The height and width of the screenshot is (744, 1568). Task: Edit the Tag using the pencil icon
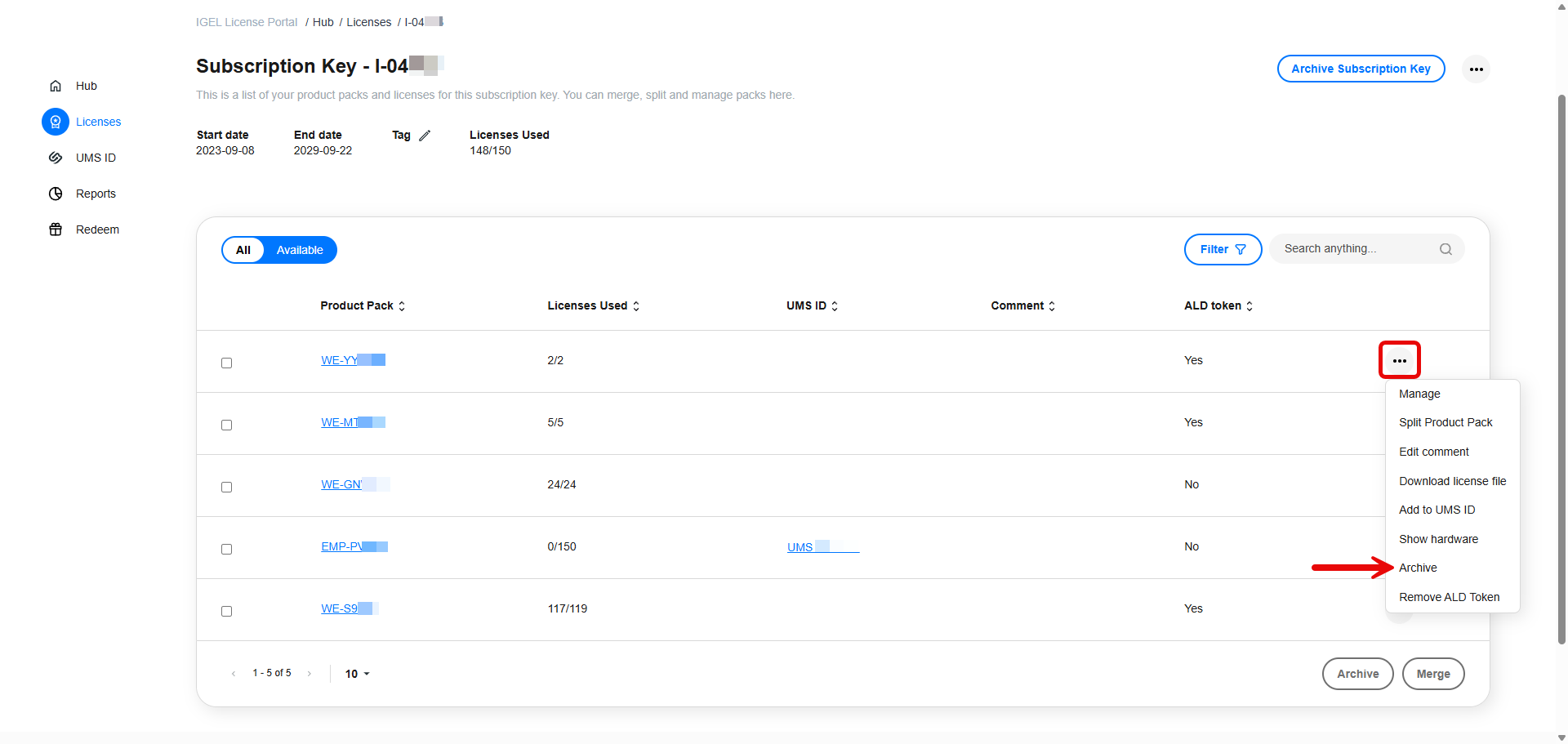425,135
